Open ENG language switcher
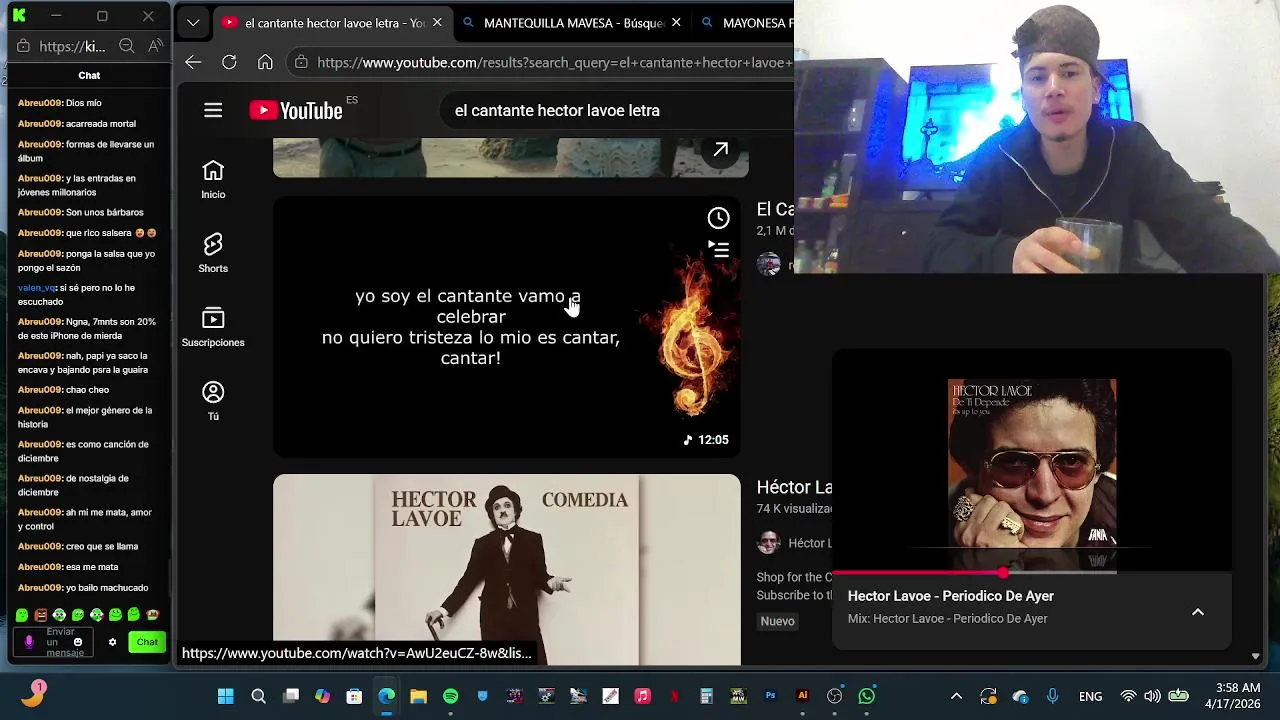This screenshot has height=720, width=1280. (x=1090, y=696)
